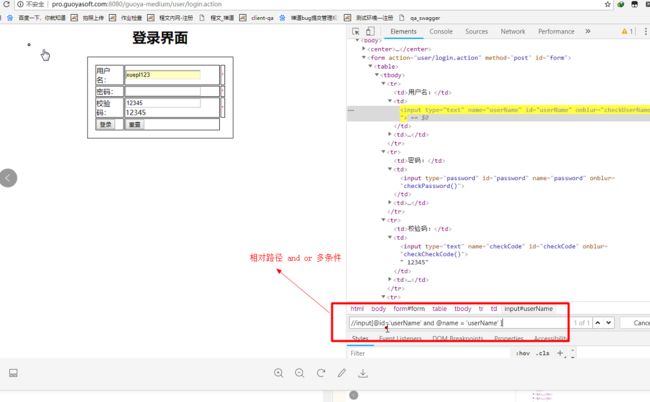The width and height of the screenshot is (650, 402).
Task: Reload the page with the refresh icon
Action: [6, 4]
